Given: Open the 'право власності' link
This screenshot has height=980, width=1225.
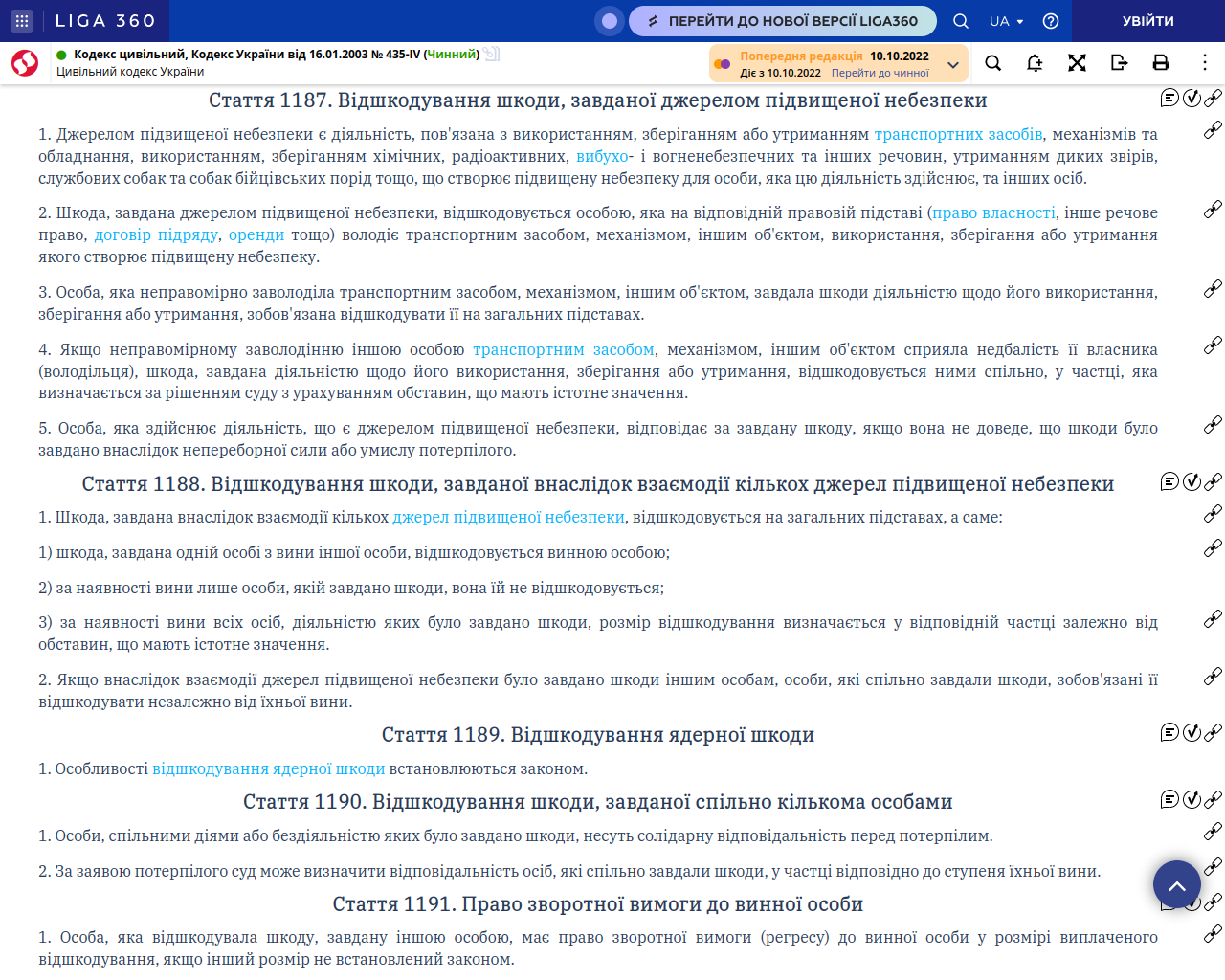Looking at the screenshot, I should pos(993,212).
